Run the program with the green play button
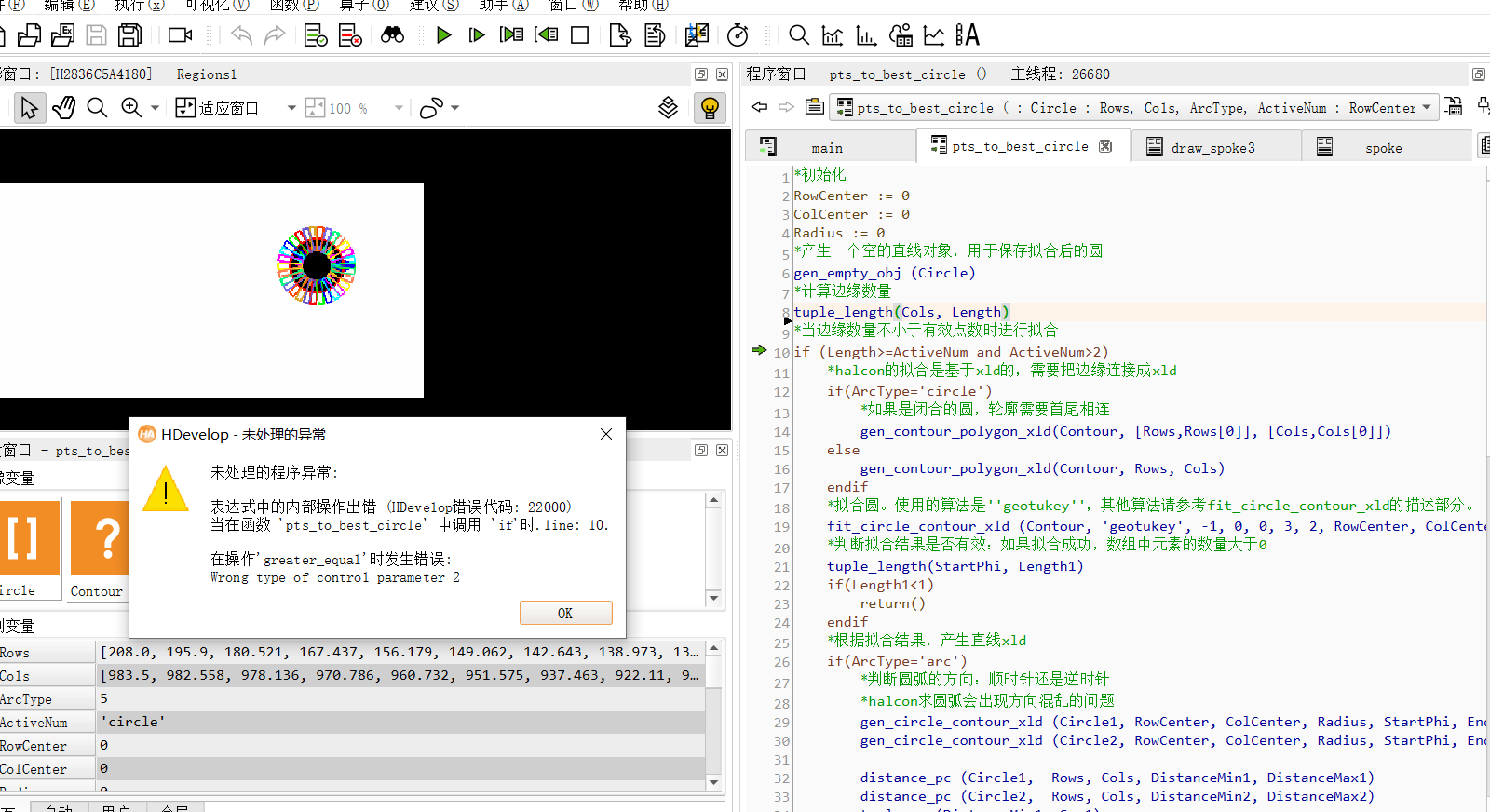The image size is (1490, 812). (x=443, y=35)
